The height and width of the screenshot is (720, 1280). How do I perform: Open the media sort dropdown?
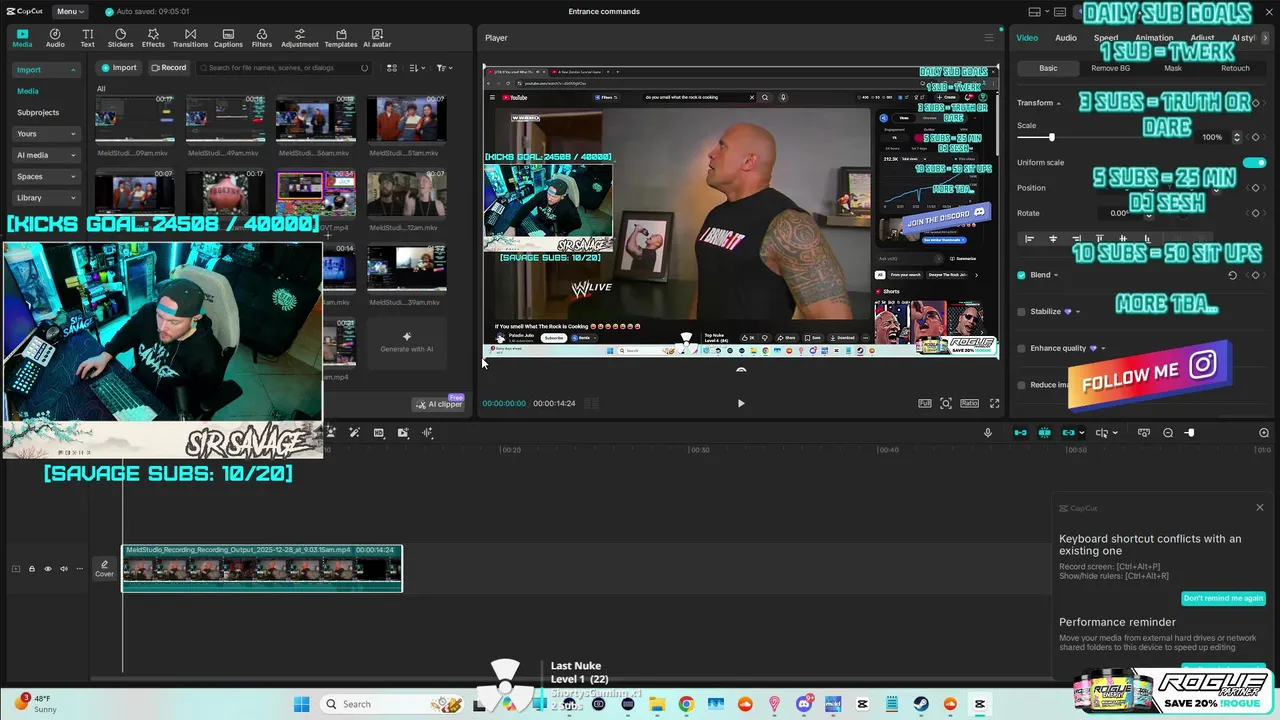pos(417,68)
